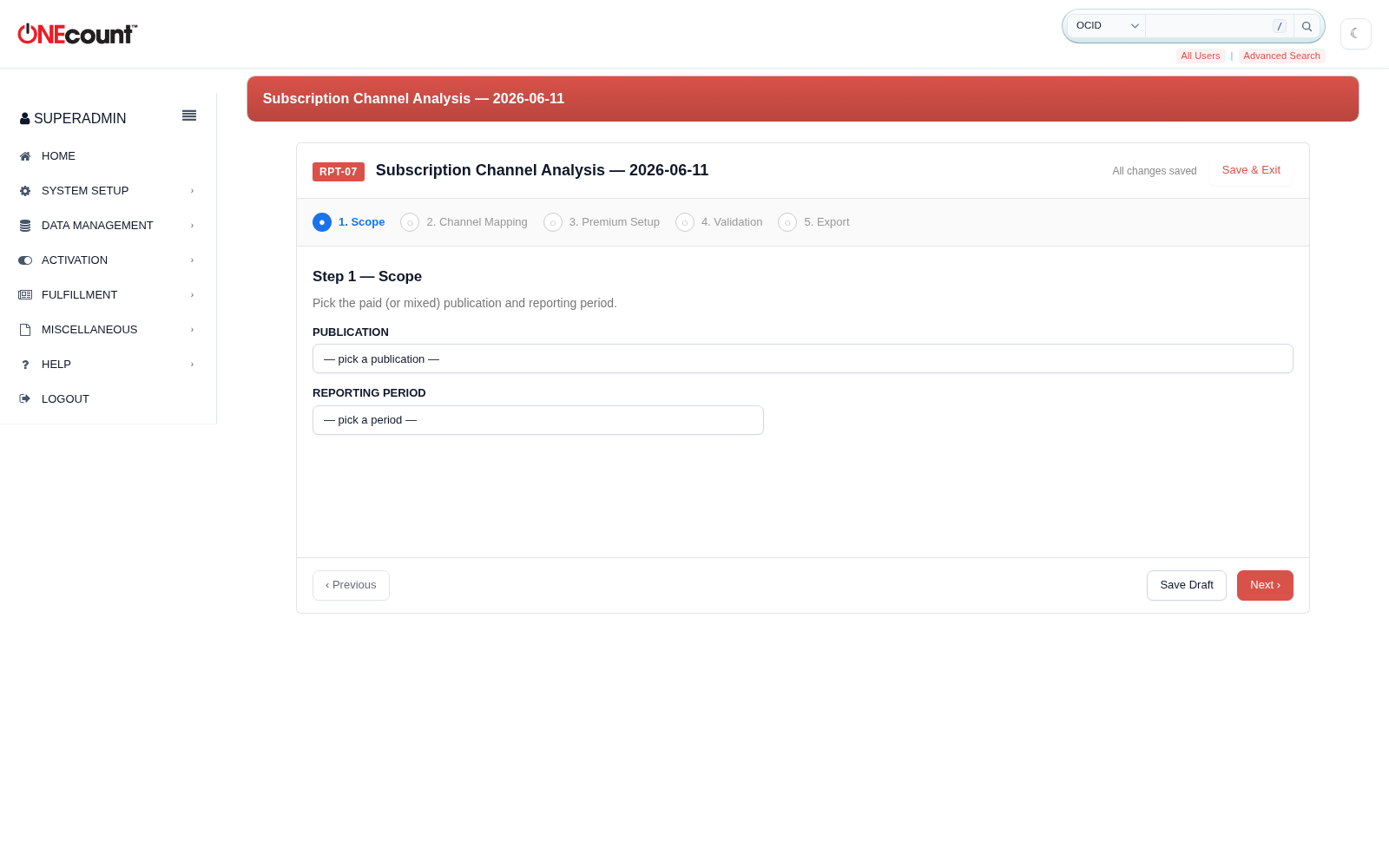This screenshot has width=1389, height=868.
Task: Click the search magnifier icon
Action: point(1307,26)
